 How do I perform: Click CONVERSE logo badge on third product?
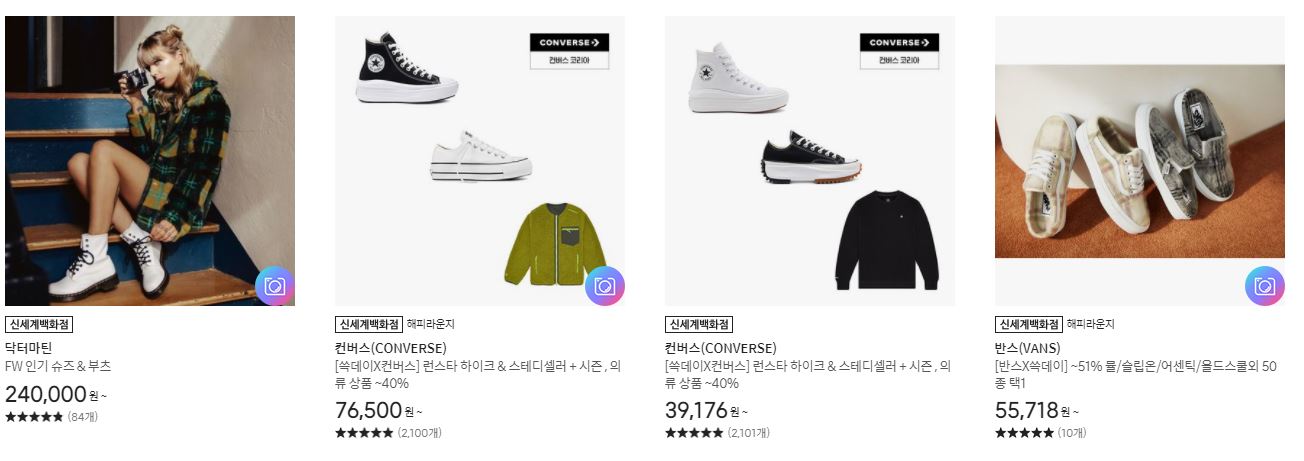[x=899, y=51]
